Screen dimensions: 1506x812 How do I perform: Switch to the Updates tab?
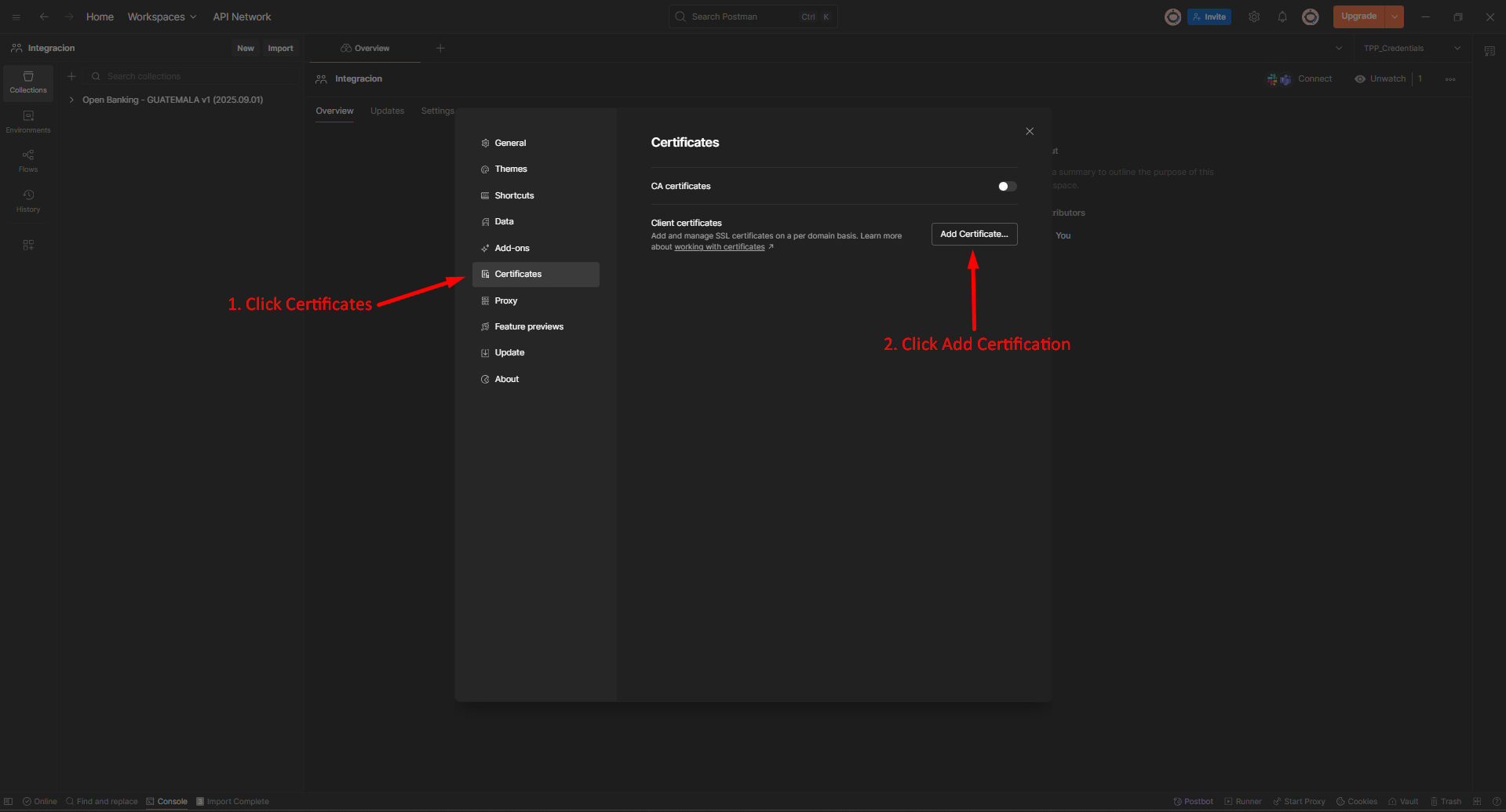click(387, 111)
